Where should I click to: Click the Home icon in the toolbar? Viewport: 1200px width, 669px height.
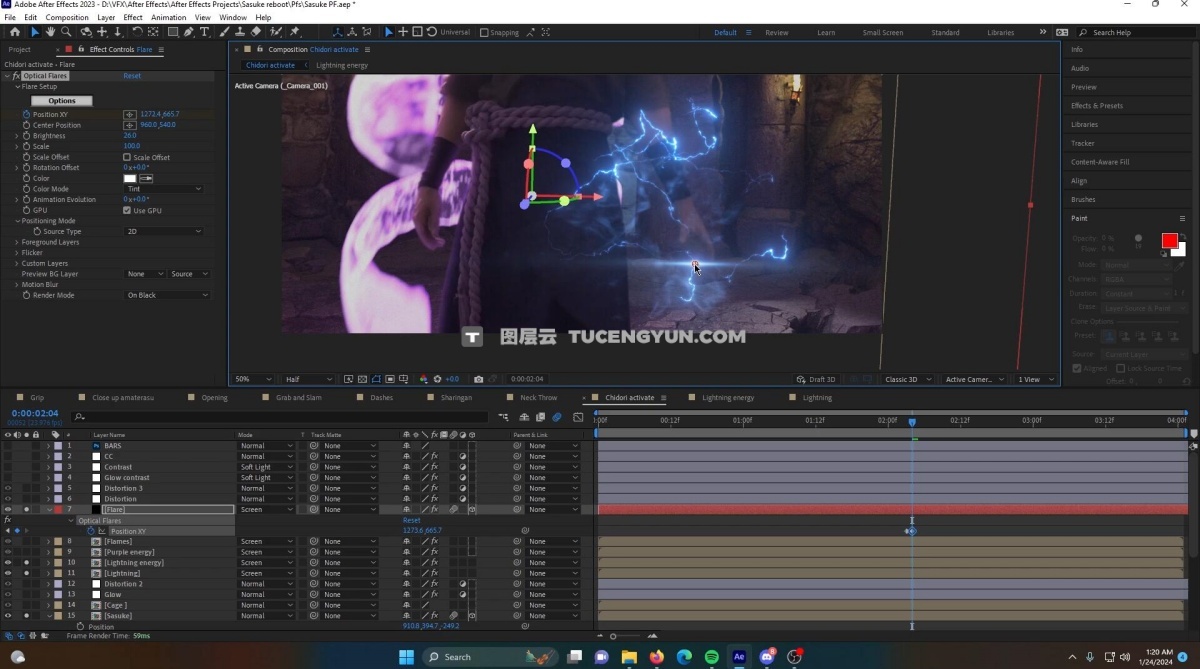coord(14,32)
